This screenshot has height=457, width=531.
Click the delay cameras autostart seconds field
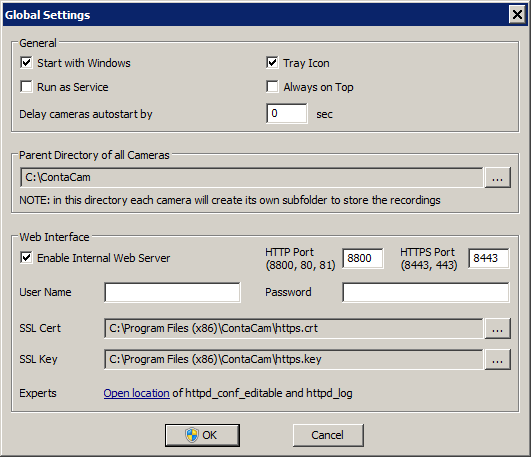(x=287, y=113)
